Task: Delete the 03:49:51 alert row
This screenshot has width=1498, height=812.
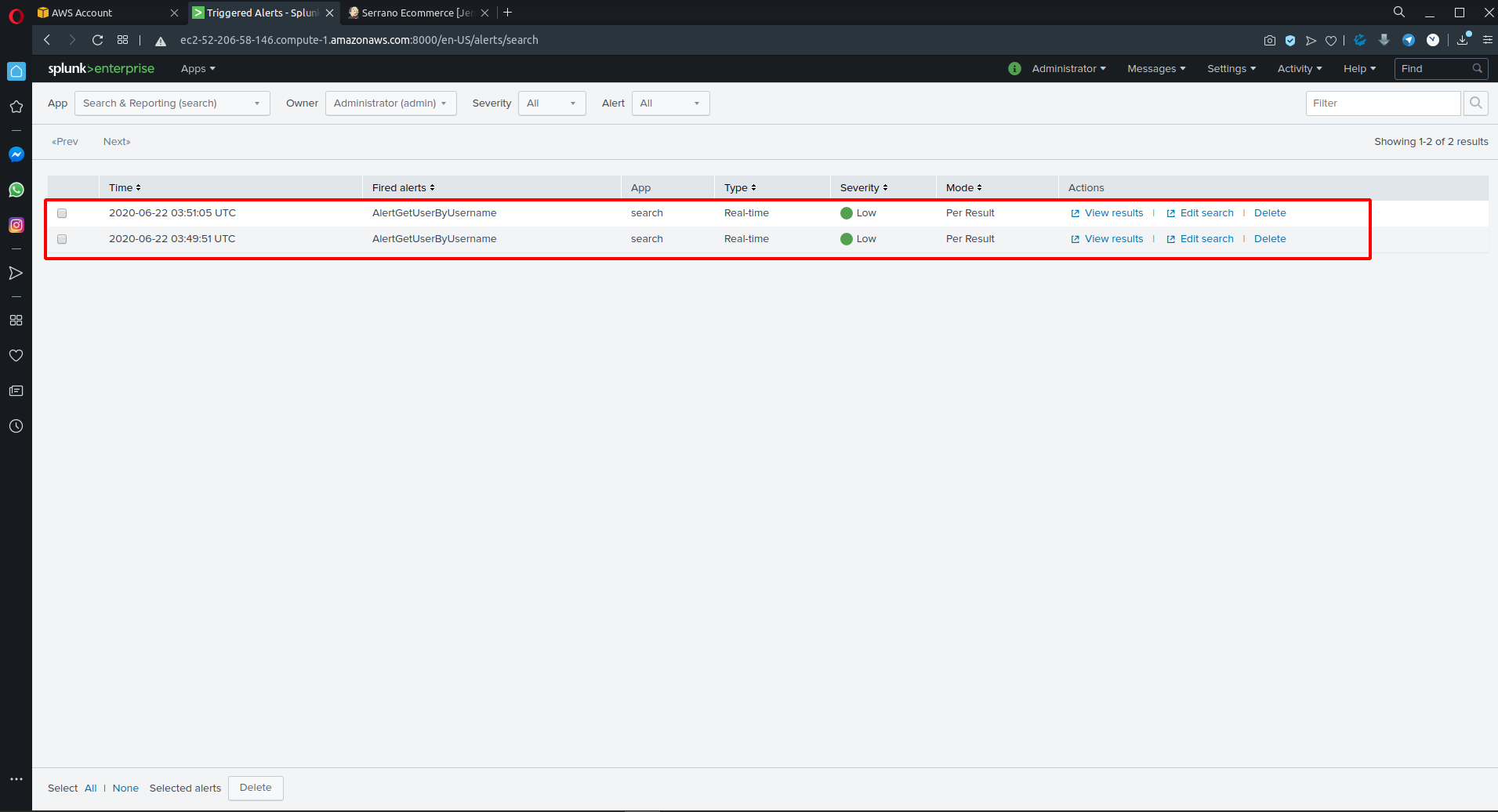Action: pyautogui.click(x=1270, y=239)
